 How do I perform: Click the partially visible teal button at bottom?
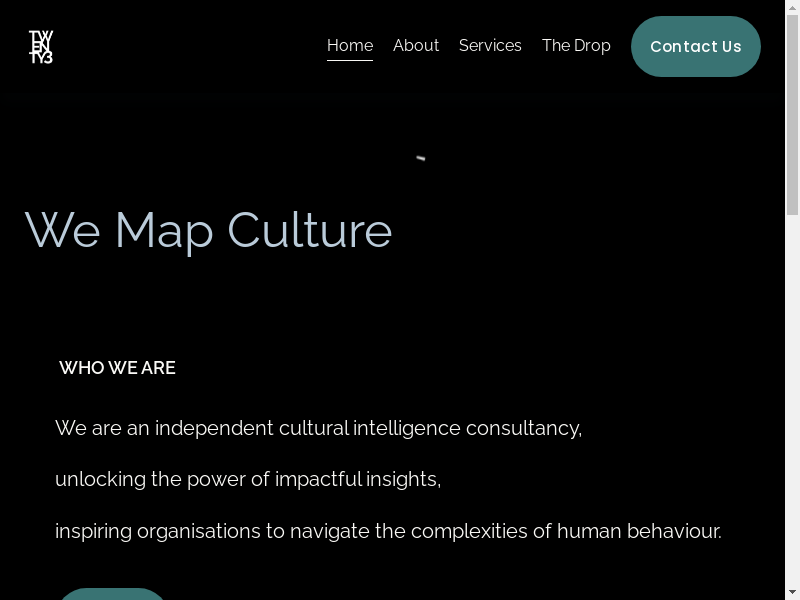[112, 594]
